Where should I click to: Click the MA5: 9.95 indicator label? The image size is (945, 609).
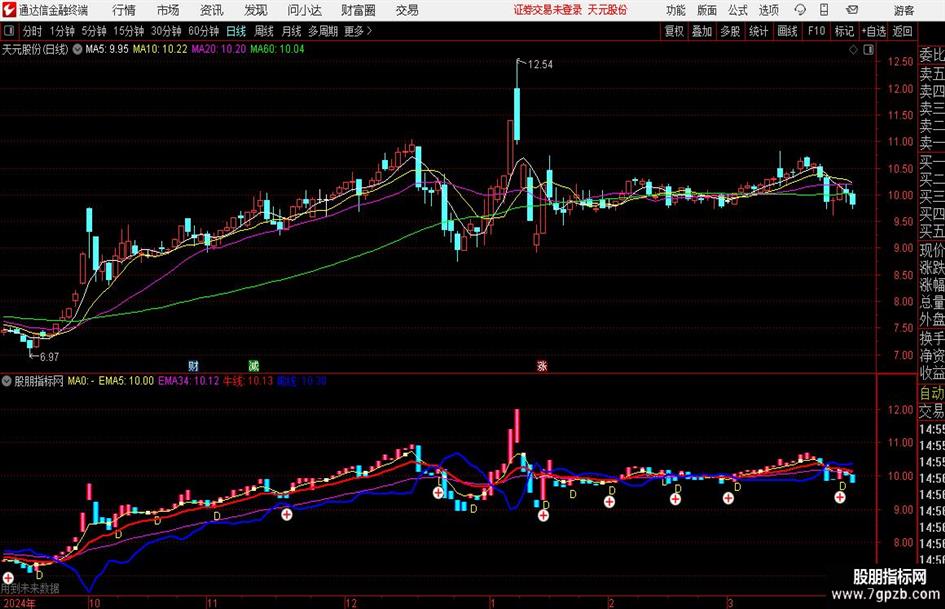107,49
